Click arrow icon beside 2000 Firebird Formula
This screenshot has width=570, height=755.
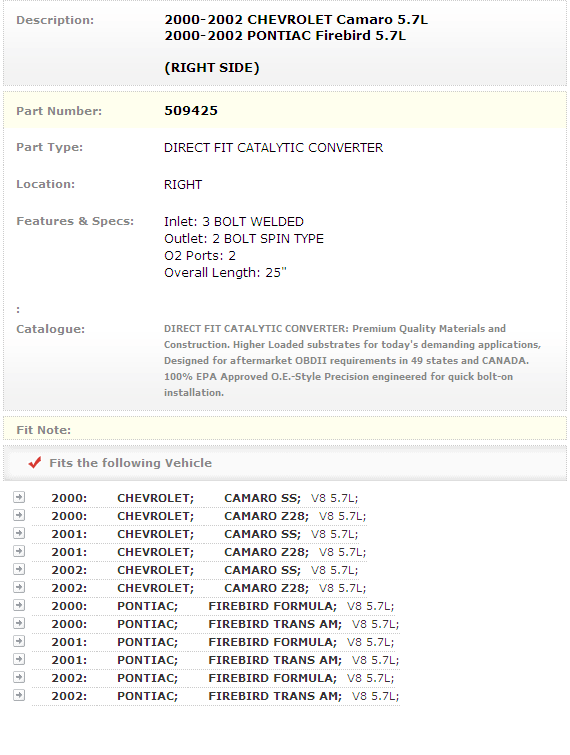(x=19, y=605)
